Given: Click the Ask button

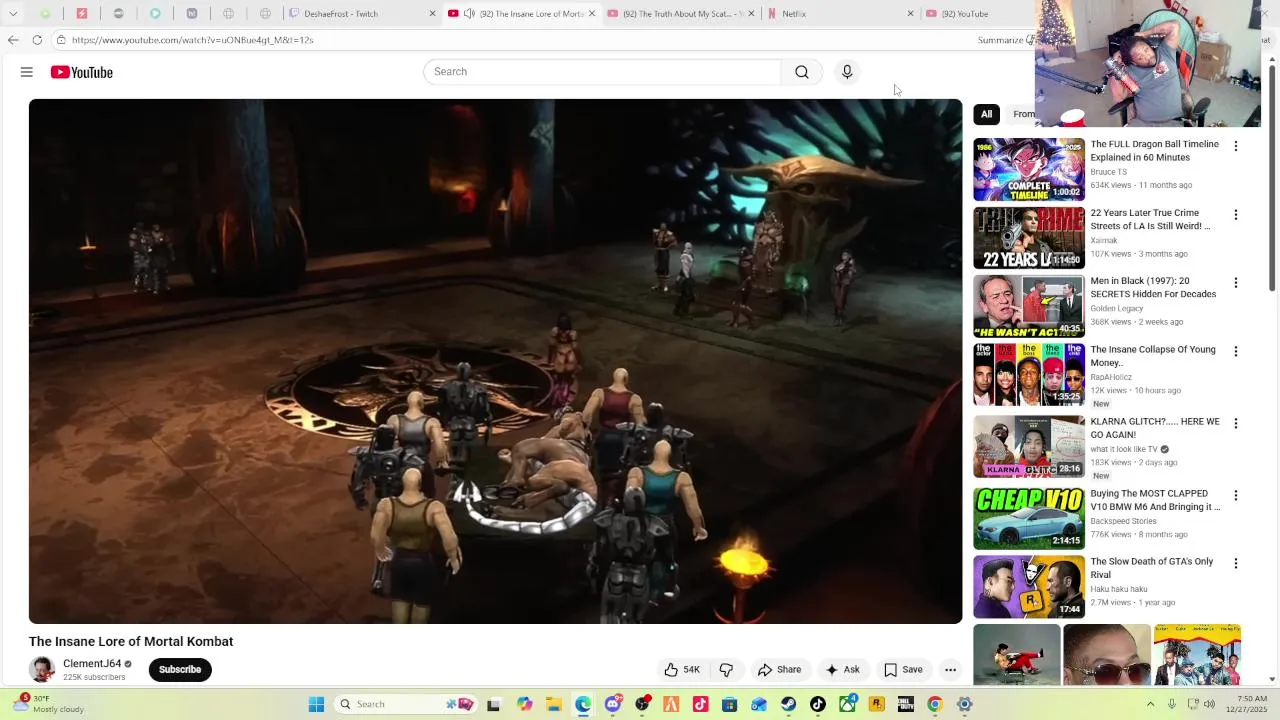Looking at the screenshot, I should point(843,670).
